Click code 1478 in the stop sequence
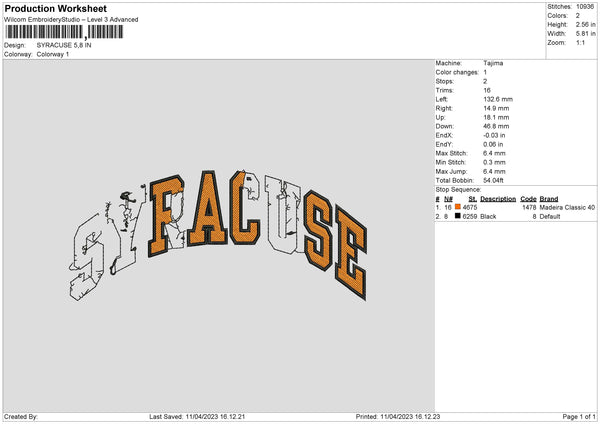Image resolution: width=600 pixels, height=424 pixels. pos(529,207)
